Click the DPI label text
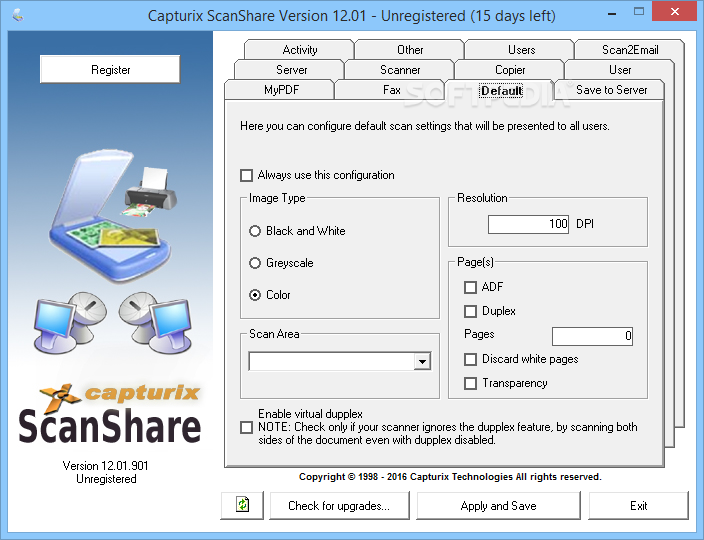Viewport: 704px width, 540px height. 585,224
